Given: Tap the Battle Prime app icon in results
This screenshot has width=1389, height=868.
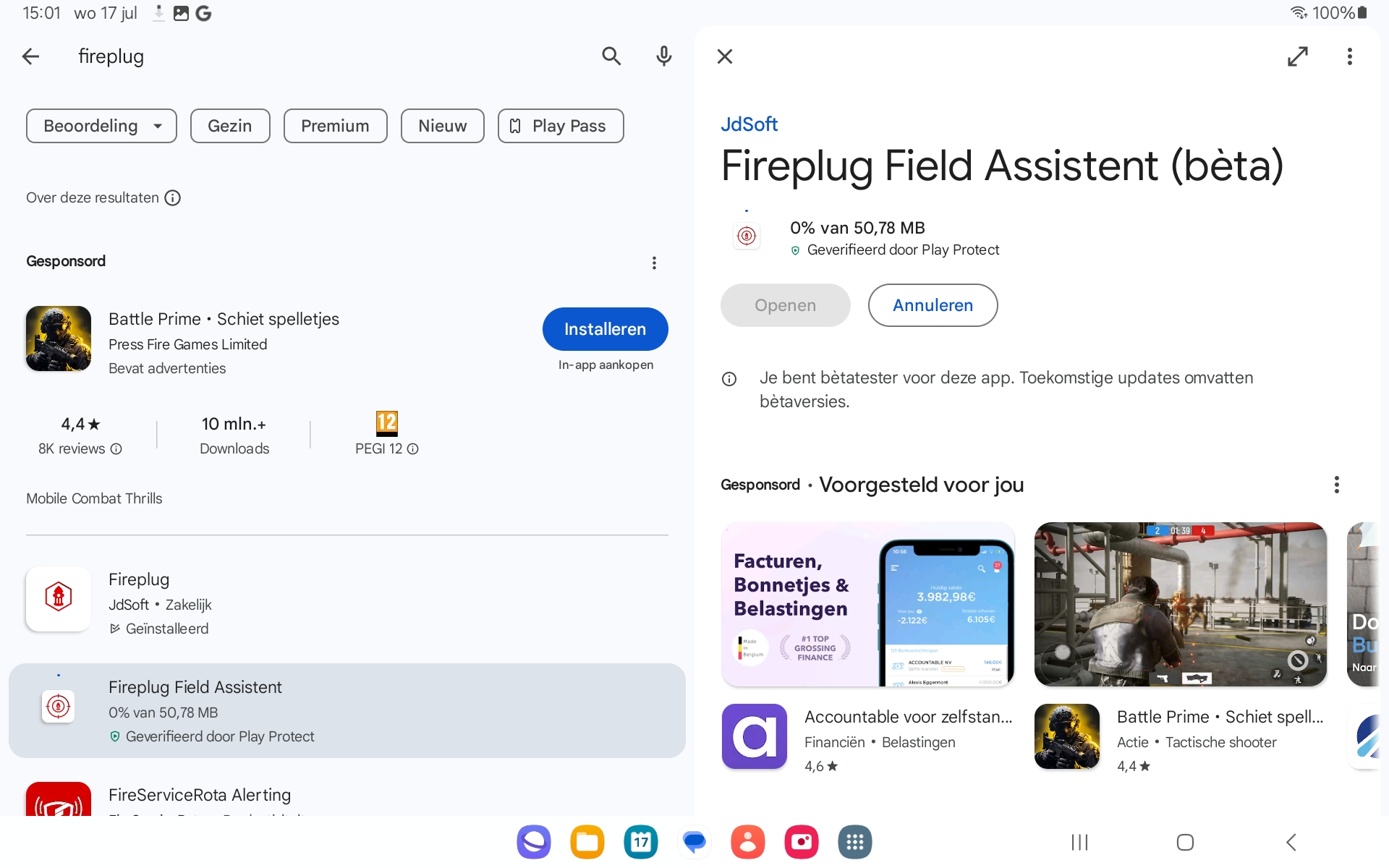Looking at the screenshot, I should click(58, 338).
